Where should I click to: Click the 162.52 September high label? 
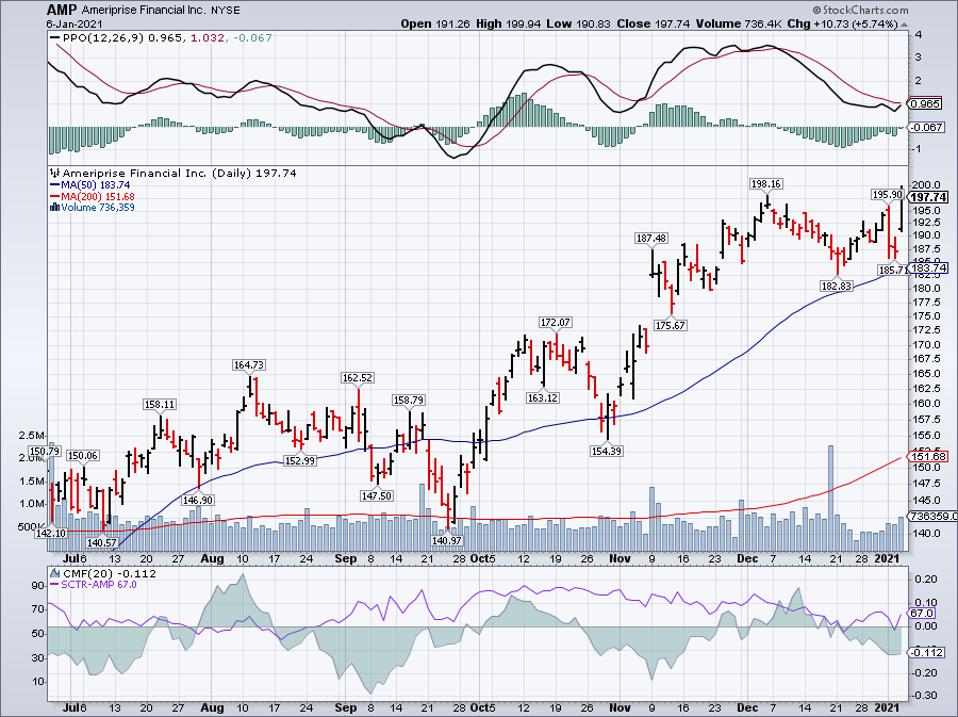tap(357, 378)
